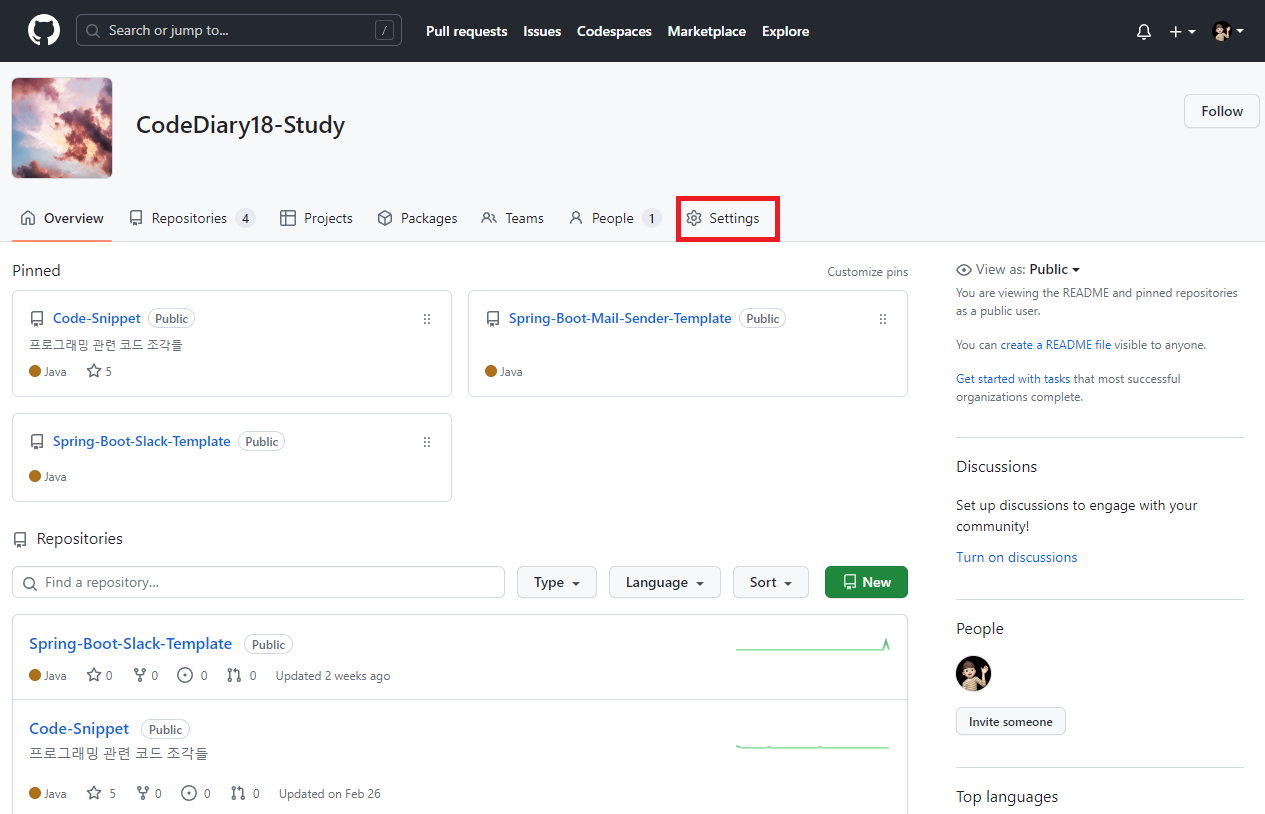Click the GitHub logo icon
The image size is (1265, 814).
[x=43, y=31]
